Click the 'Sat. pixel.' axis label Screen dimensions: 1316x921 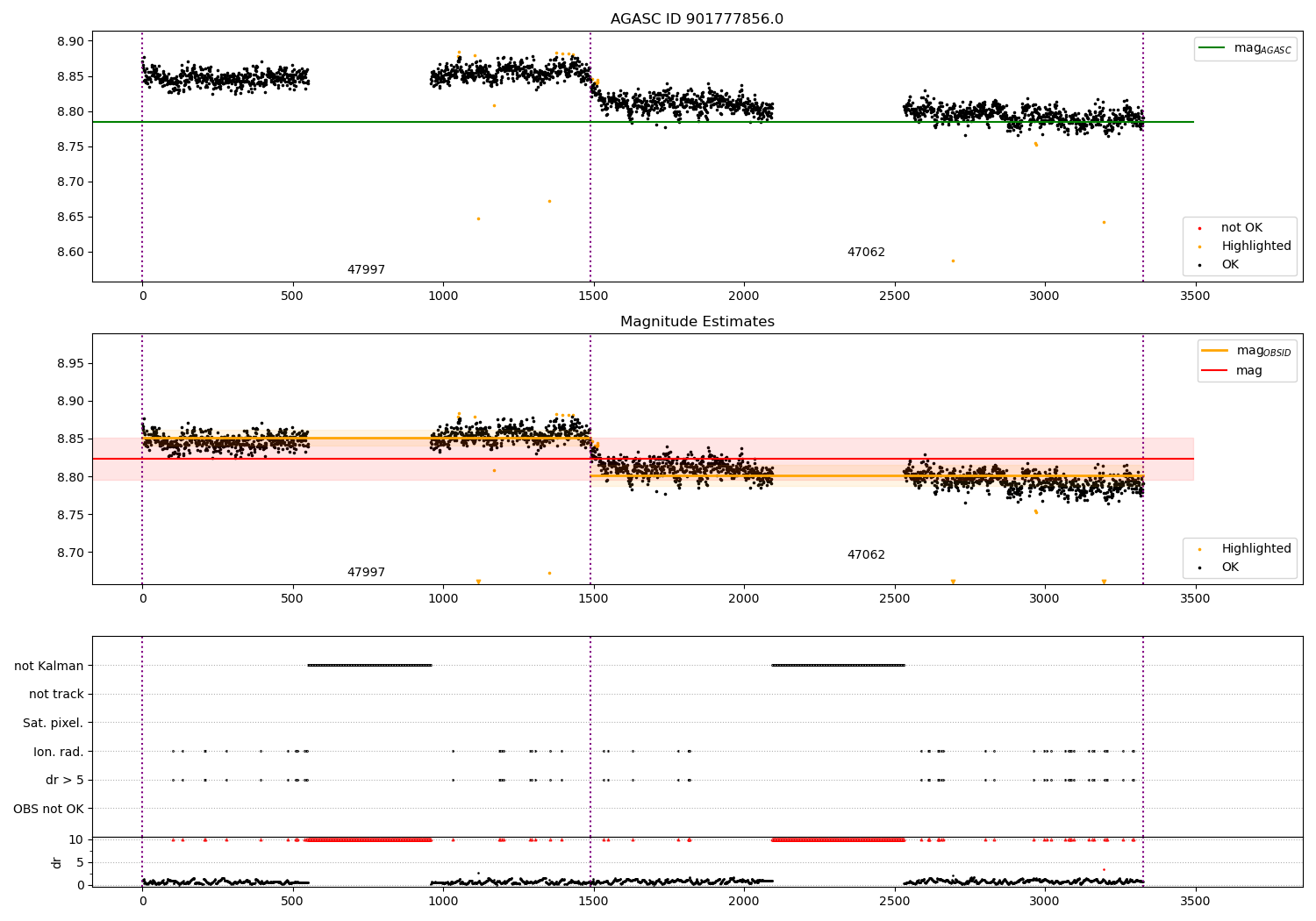(x=54, y=724)
